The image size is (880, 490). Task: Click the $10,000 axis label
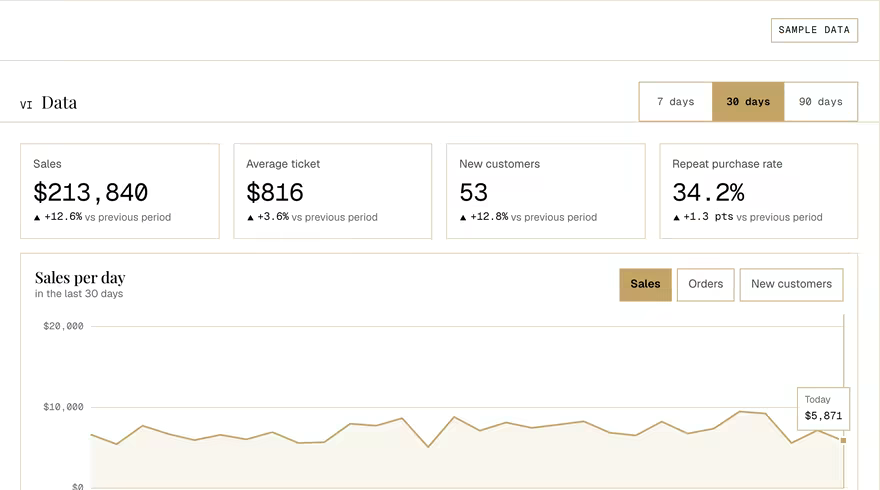coord(63,407)
